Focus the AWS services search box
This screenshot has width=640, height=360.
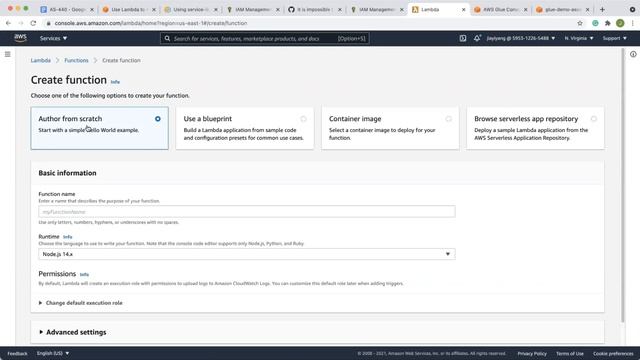265,38
